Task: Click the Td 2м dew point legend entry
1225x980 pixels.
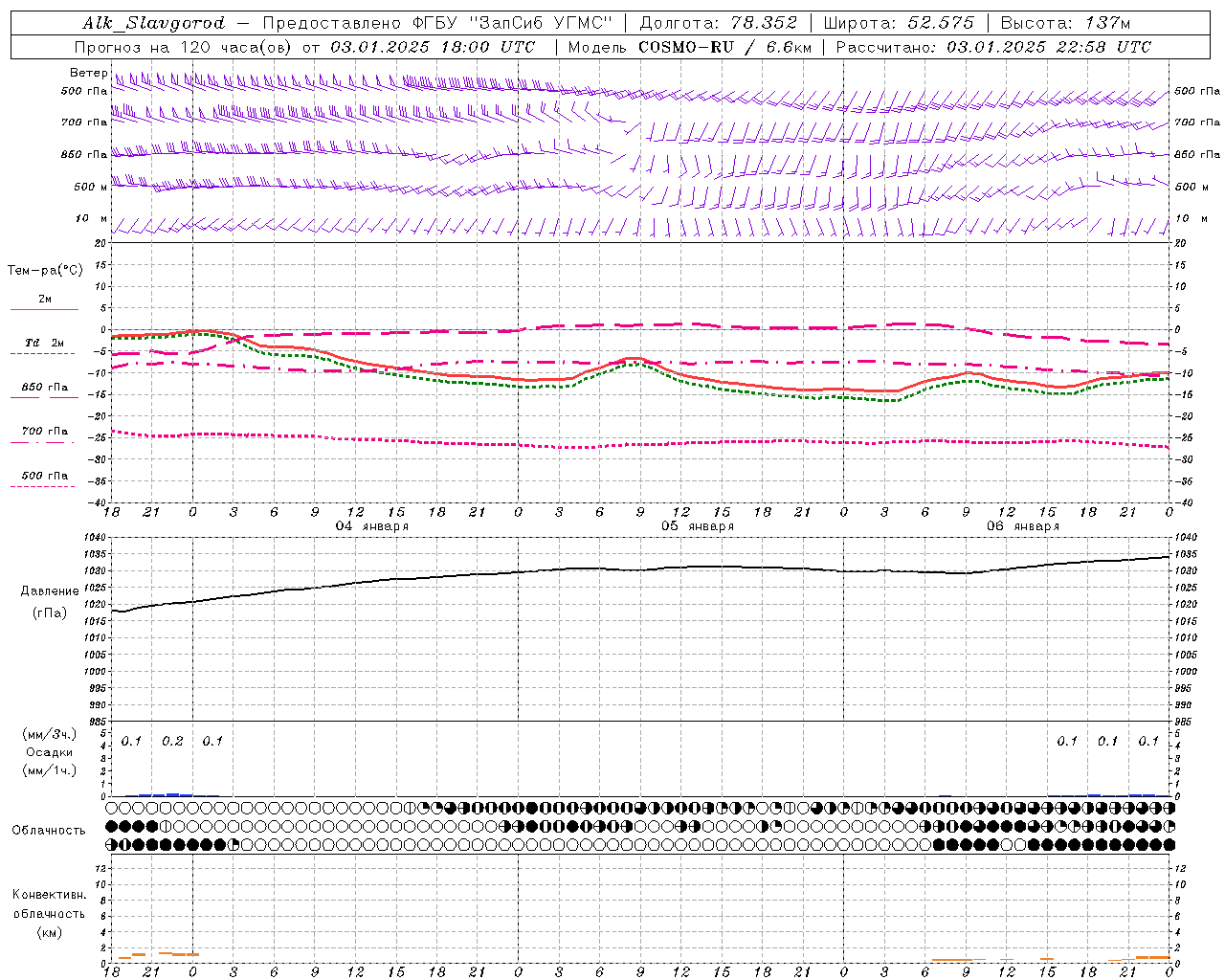Action: (44, 343)
